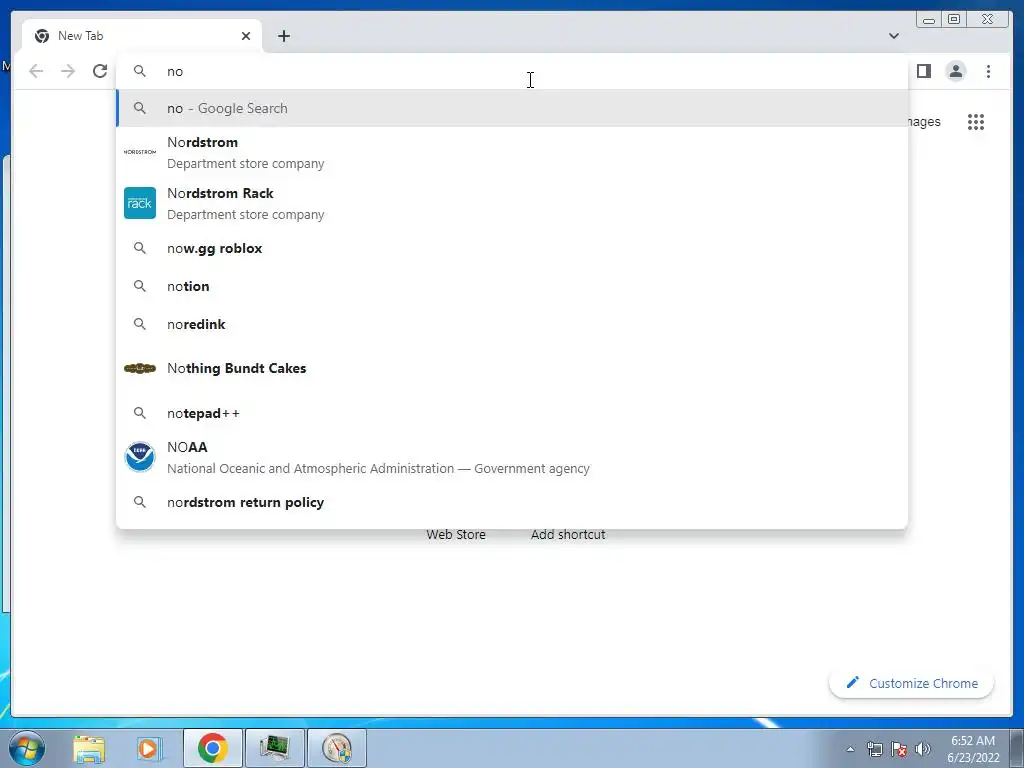Viewport: 1024px width, 768px height.
Task: Close the New Tab tab
Action: pyautogui.click(x=246, y=36)
